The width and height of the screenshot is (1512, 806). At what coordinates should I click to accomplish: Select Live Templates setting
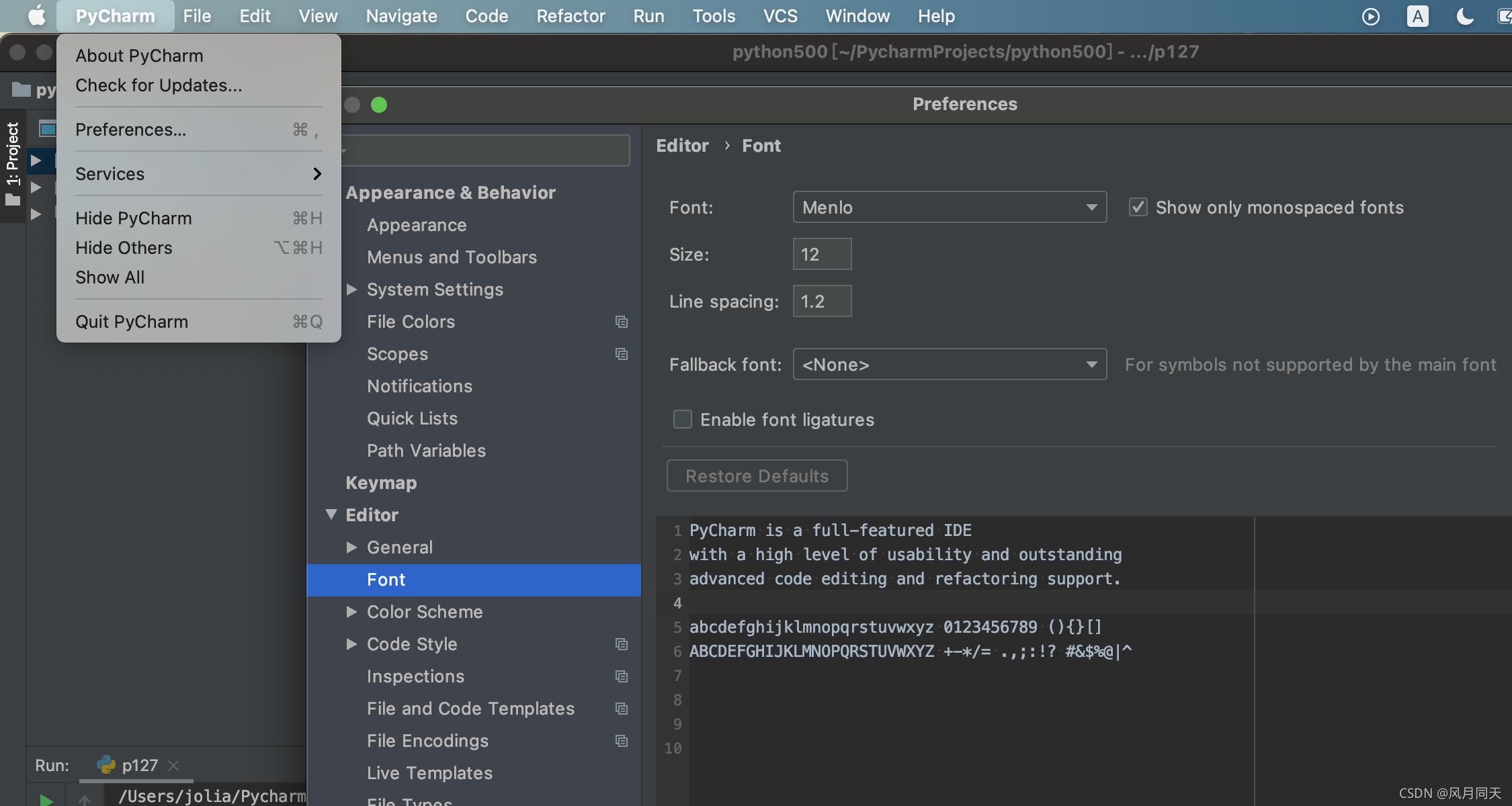click(429, 773)
